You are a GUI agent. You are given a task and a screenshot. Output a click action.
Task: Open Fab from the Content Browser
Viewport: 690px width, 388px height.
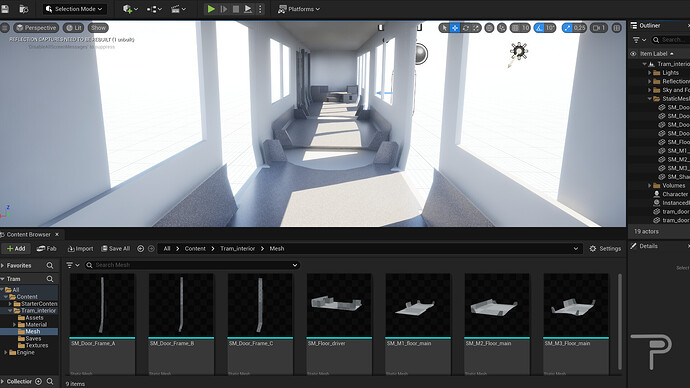coord(47,249)
